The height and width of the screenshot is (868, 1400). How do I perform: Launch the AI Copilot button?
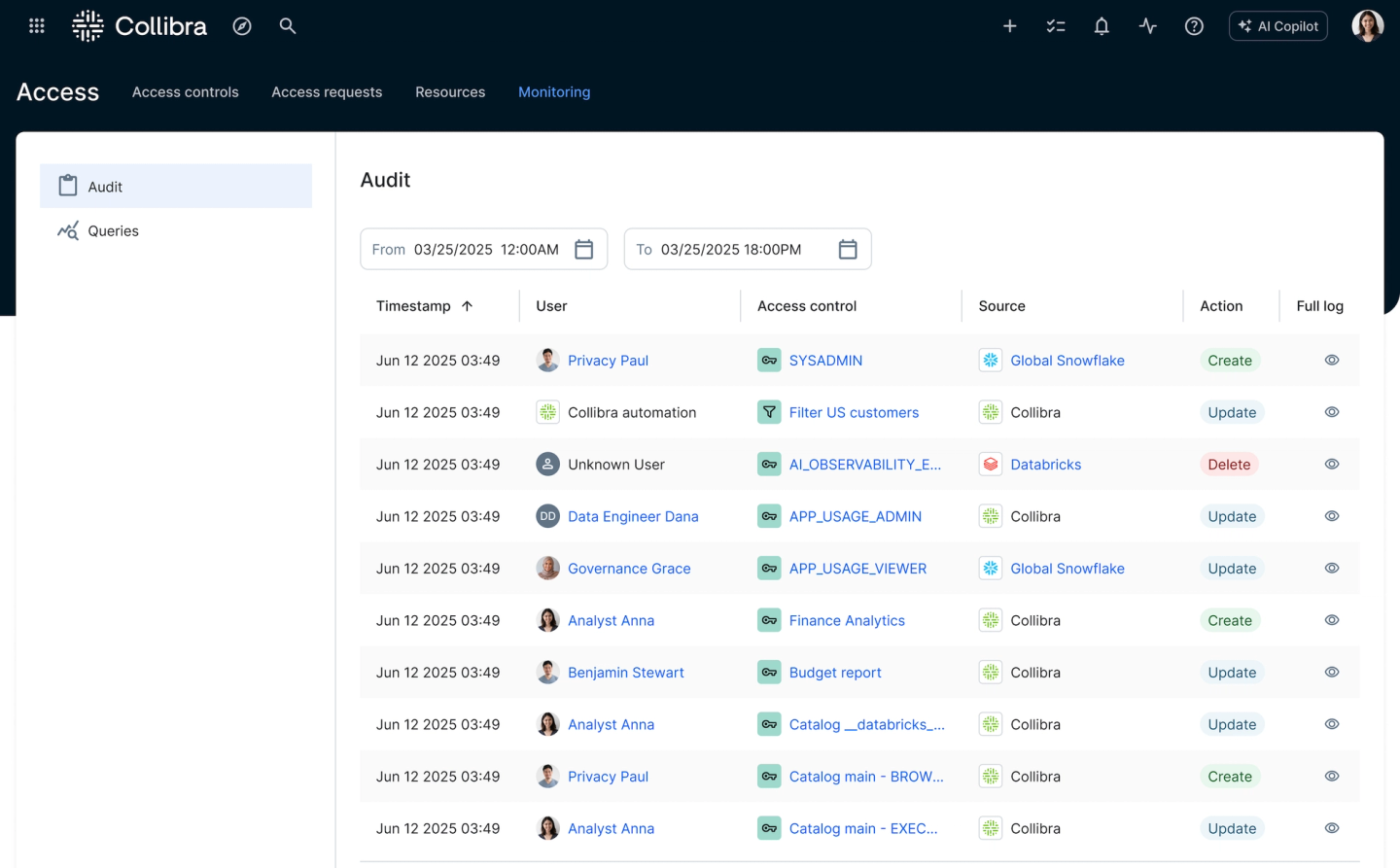click(1278, 26)
